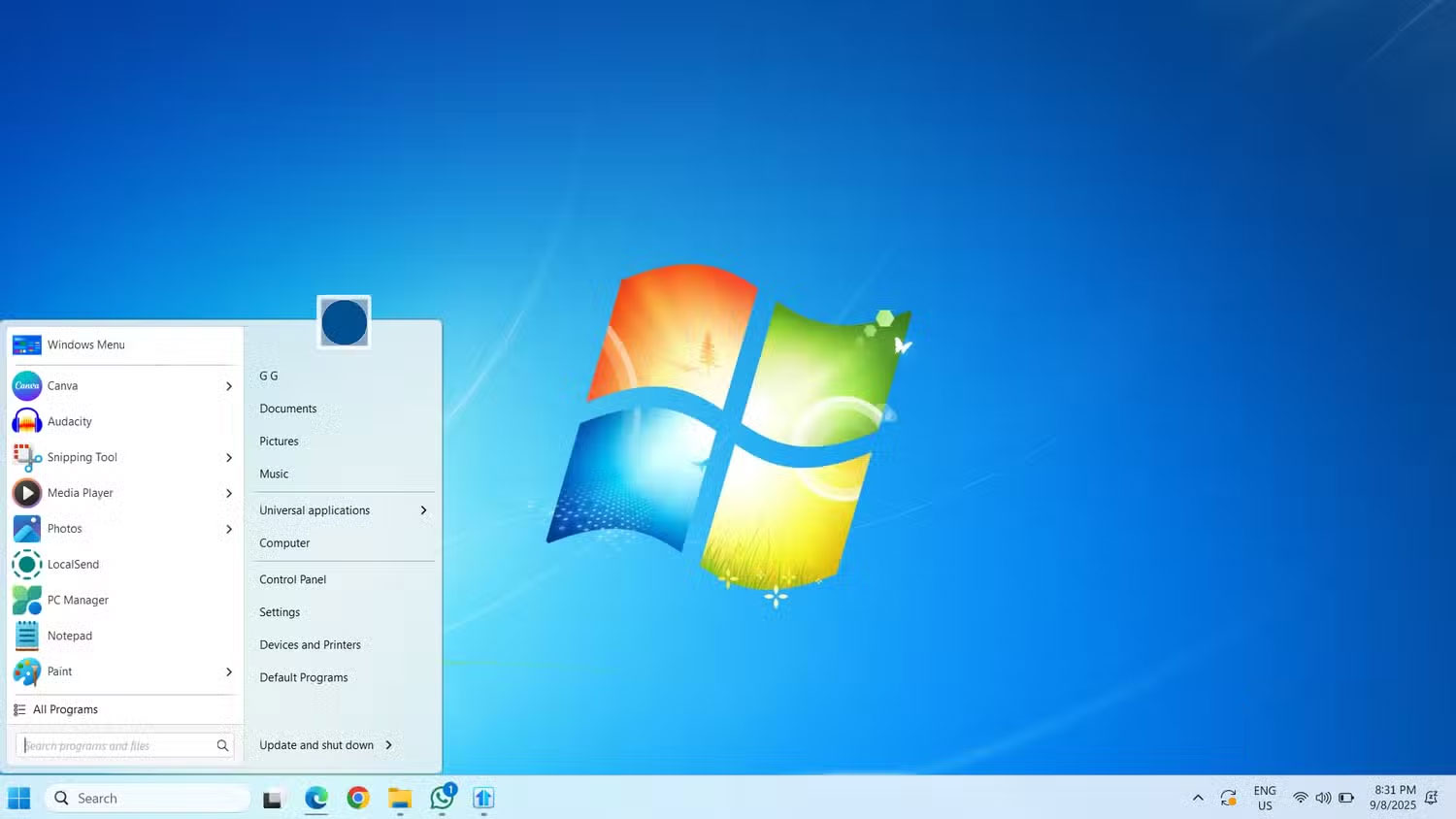Open Devices and Printers

click(x=310, y=644)
